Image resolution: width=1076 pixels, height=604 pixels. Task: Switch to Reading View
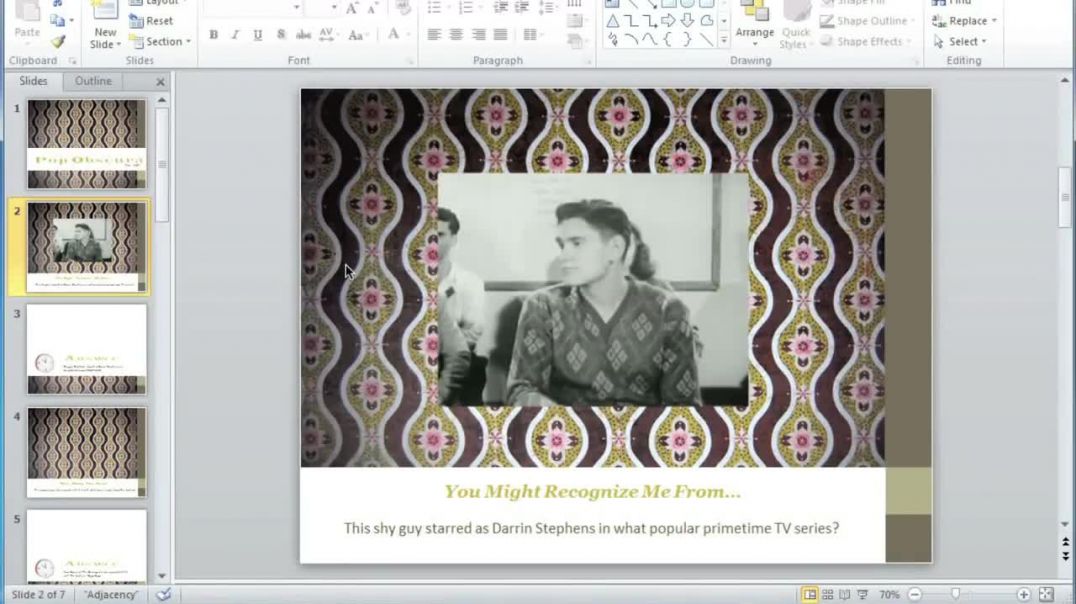tap(845, 594)
